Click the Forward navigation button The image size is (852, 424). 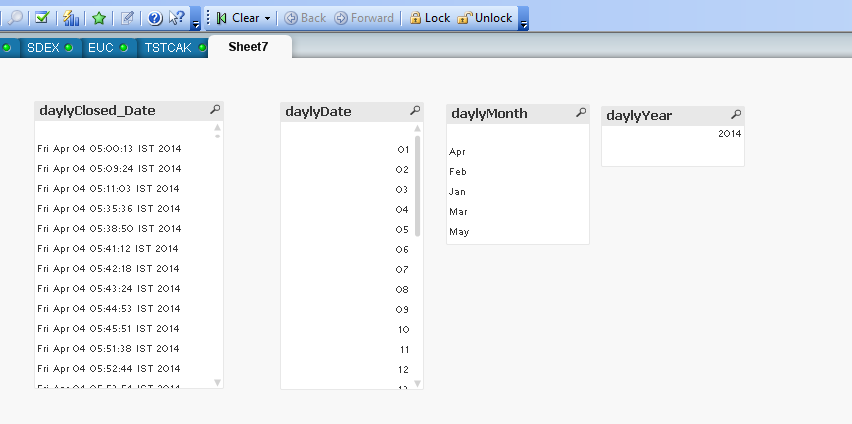coord(364,18)
